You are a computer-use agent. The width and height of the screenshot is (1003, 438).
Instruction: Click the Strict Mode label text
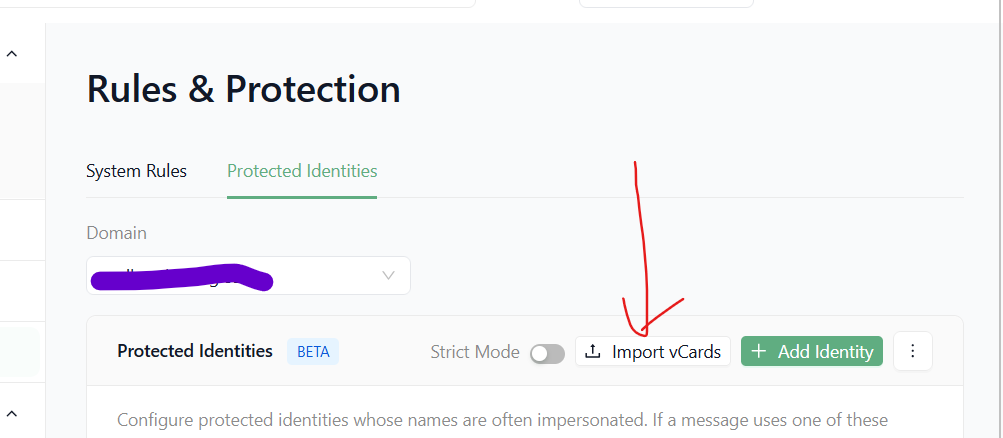[475, 352]
